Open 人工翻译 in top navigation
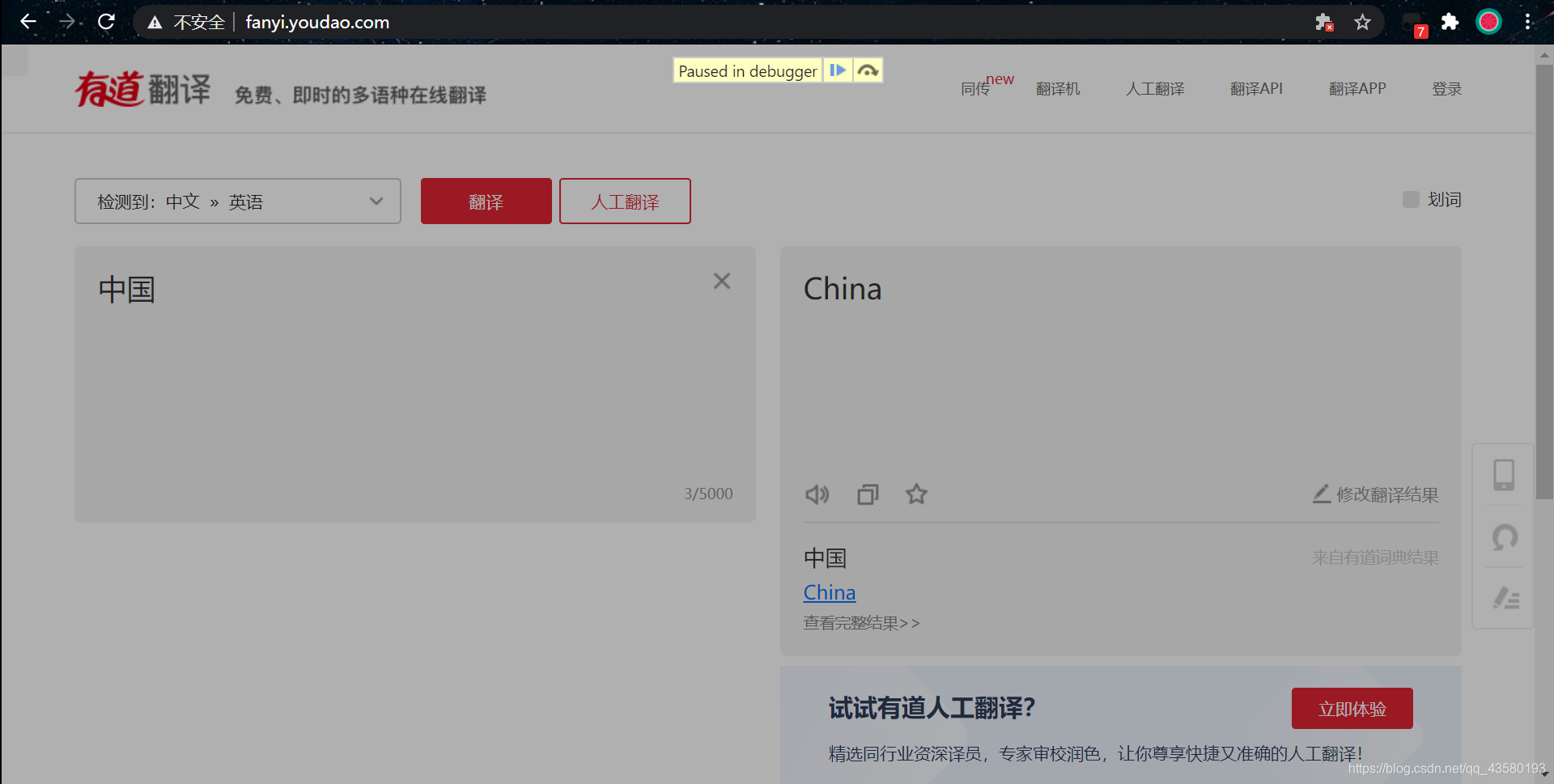The width and height of the screenshot is (1554, 784). (x=1155, y=89)
